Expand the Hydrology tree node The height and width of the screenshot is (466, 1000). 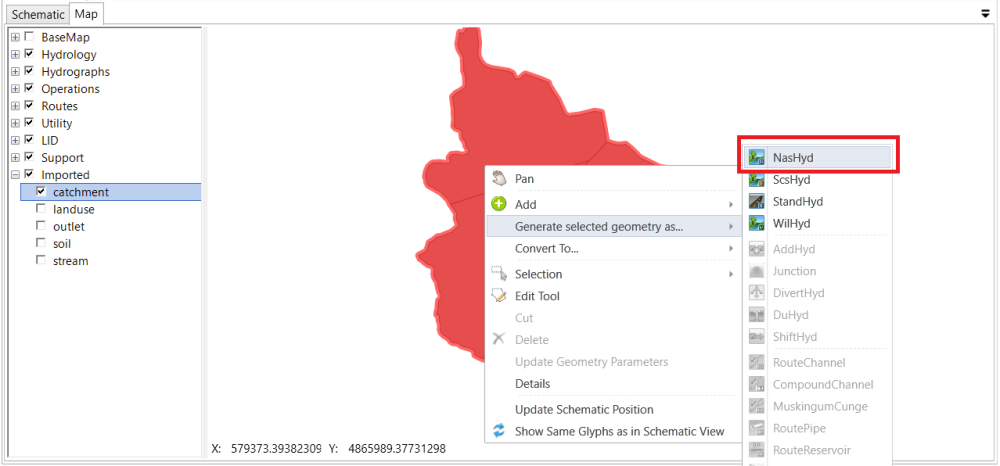pyautogui.click(x=15, y=54)
